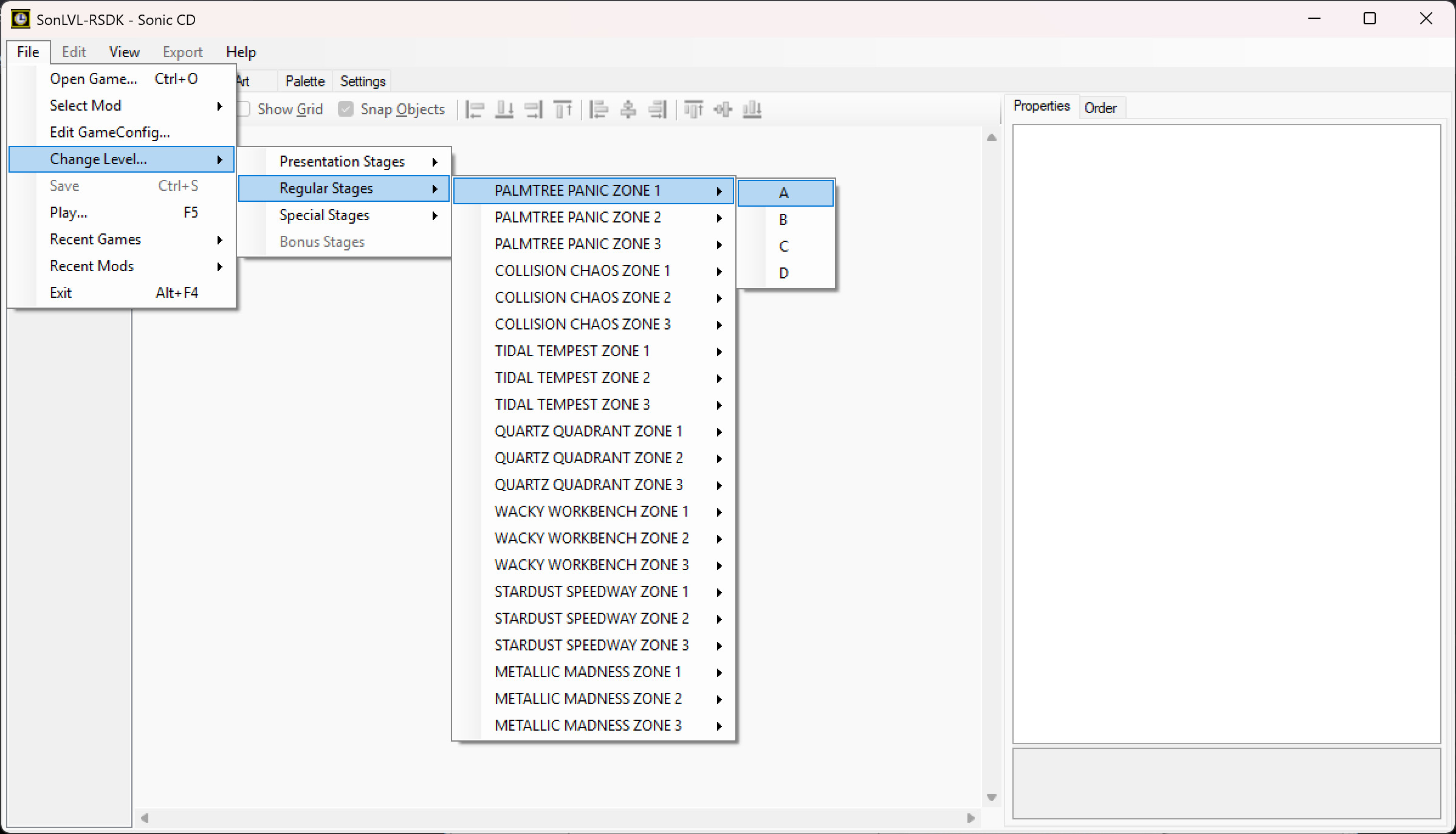
Task: Choose act B of Palmtree Panic 1
Action: (784, 219)
